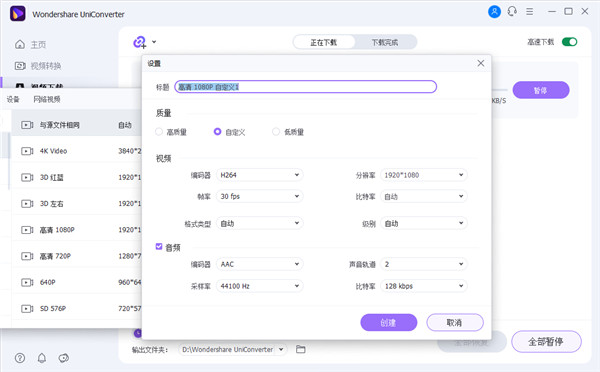Open 视频转换 in the sidebar

[x=38, y=66]
